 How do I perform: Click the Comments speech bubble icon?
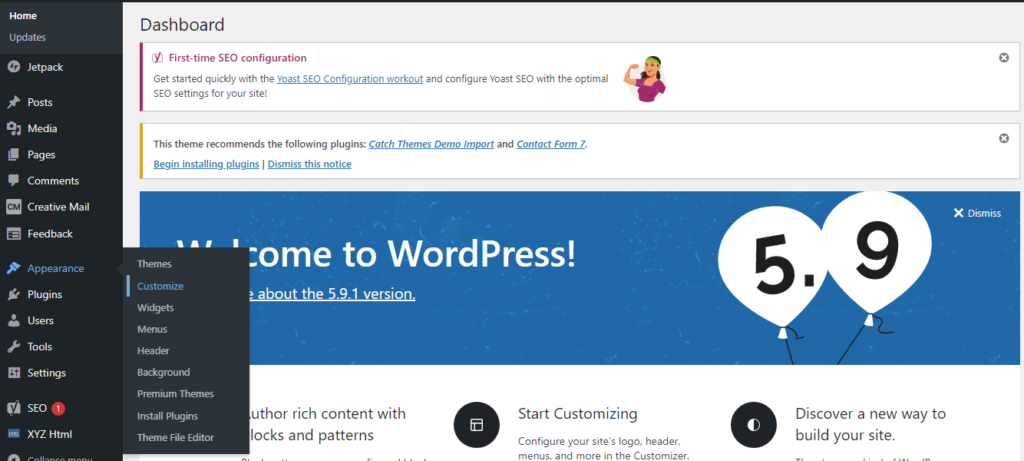13,181
